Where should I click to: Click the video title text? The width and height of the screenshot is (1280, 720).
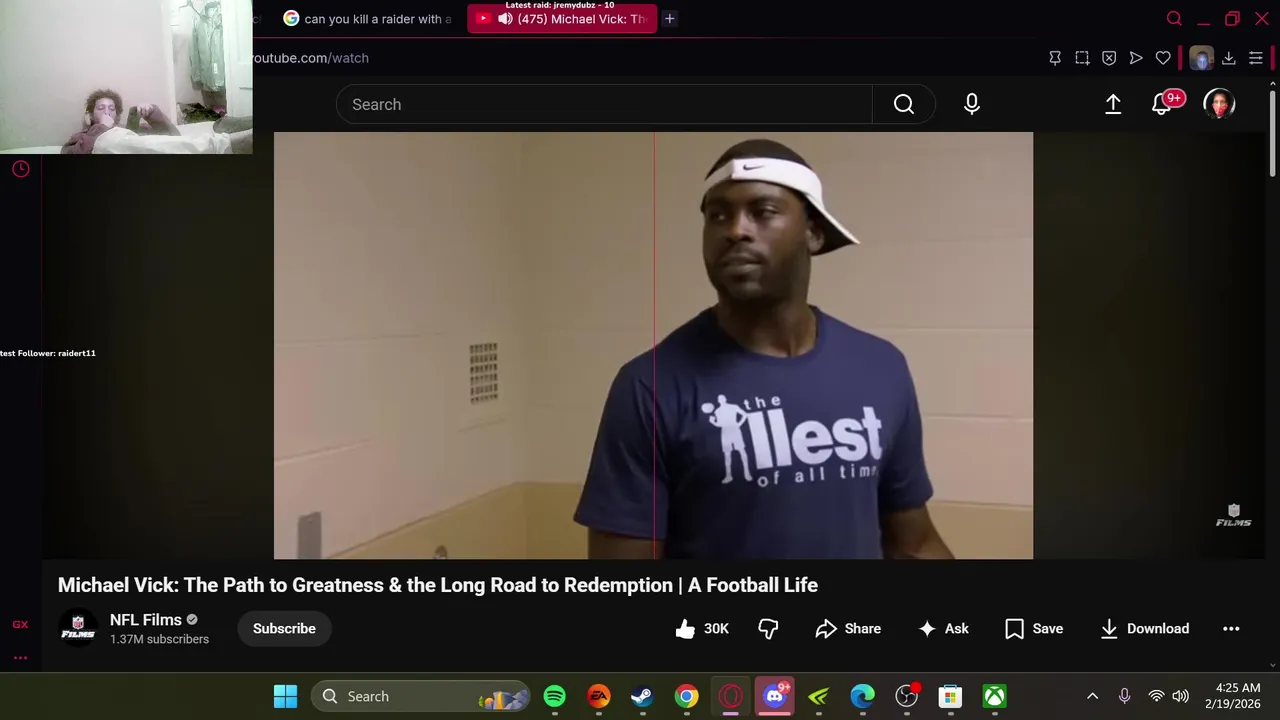[438, 585]
